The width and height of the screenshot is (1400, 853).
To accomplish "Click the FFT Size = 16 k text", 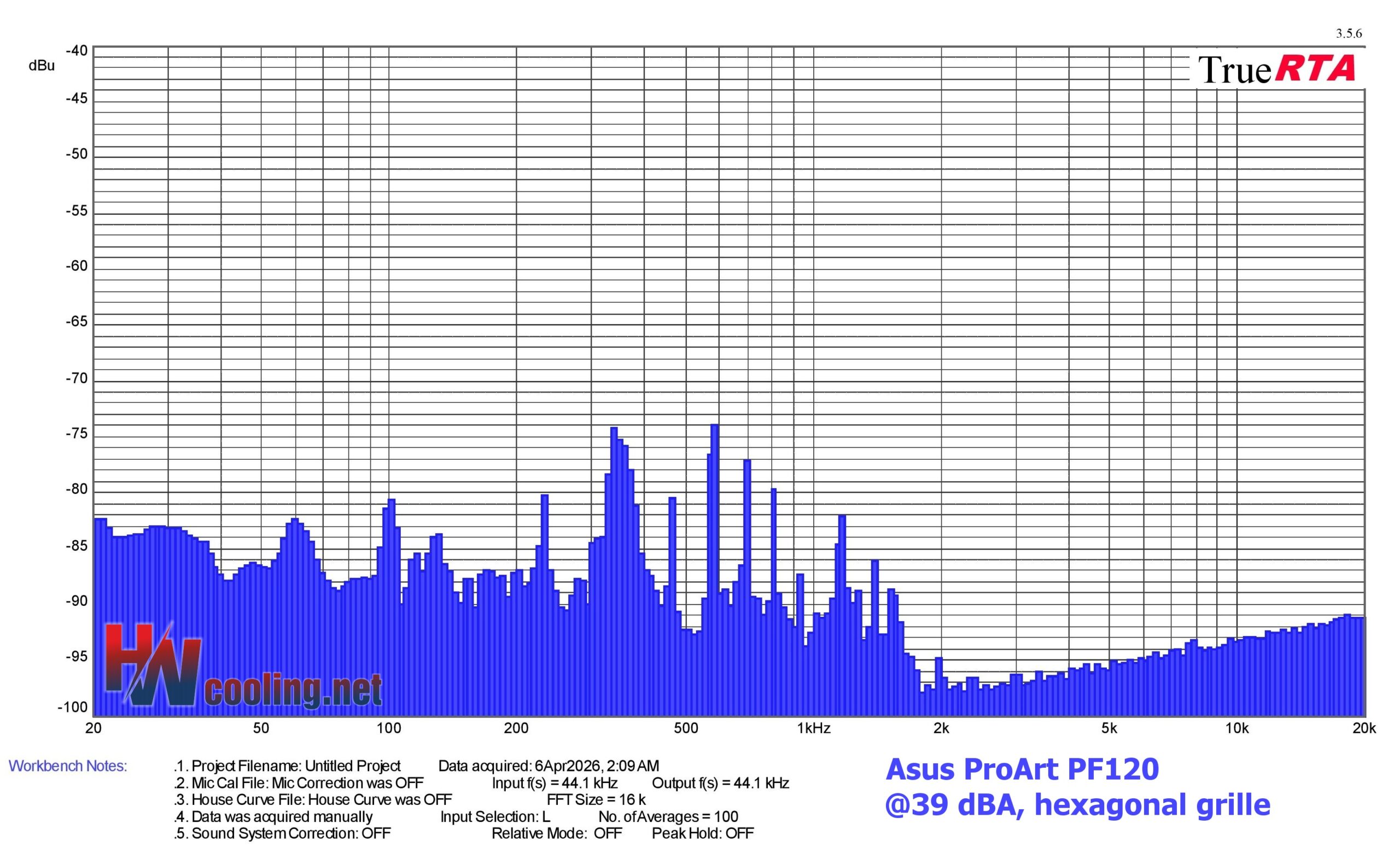I will tap(596, 799).
